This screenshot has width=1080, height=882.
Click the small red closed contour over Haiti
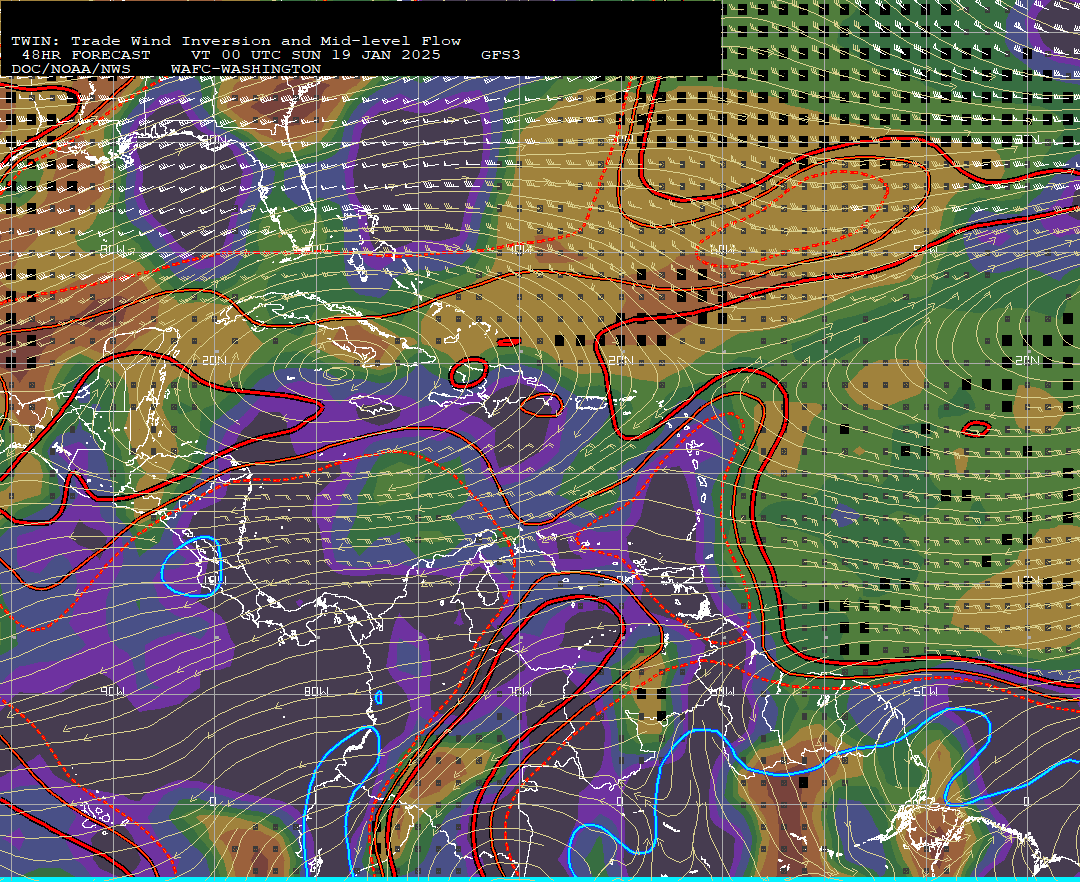pos(468,372)
